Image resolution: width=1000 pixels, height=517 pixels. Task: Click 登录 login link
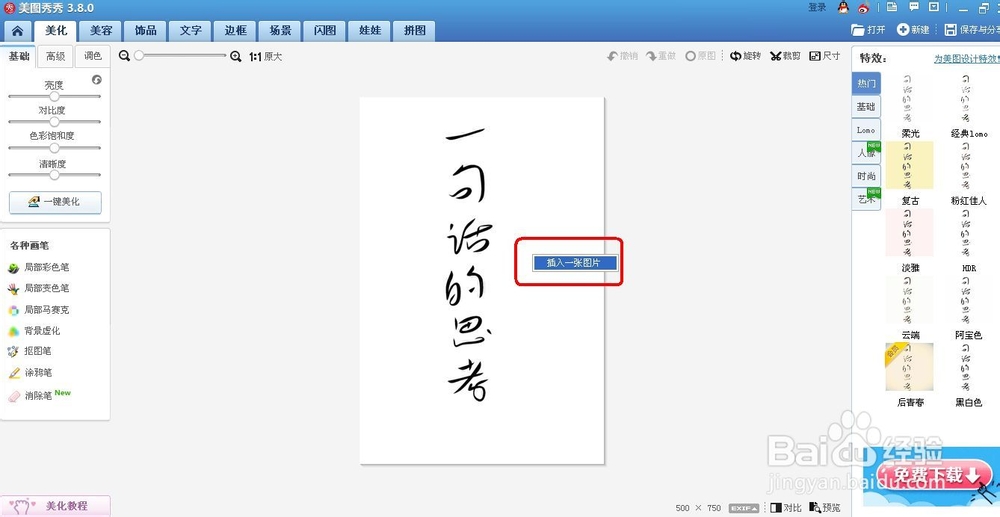coord(817,8)
